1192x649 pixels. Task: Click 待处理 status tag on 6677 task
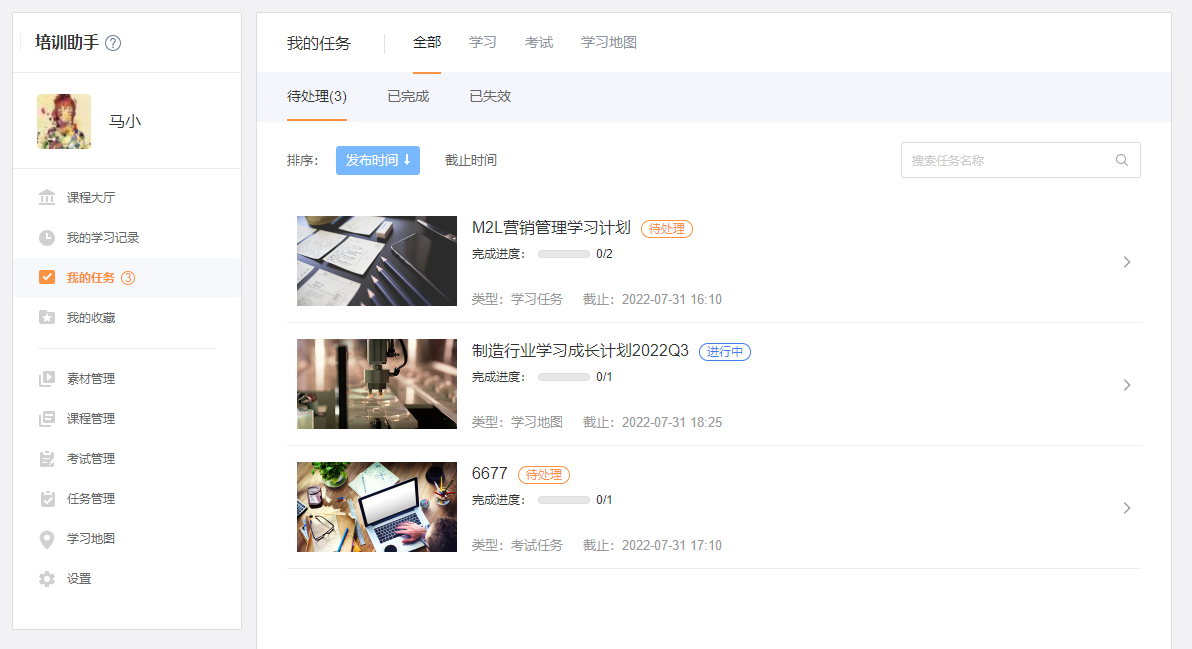[544, 475]
